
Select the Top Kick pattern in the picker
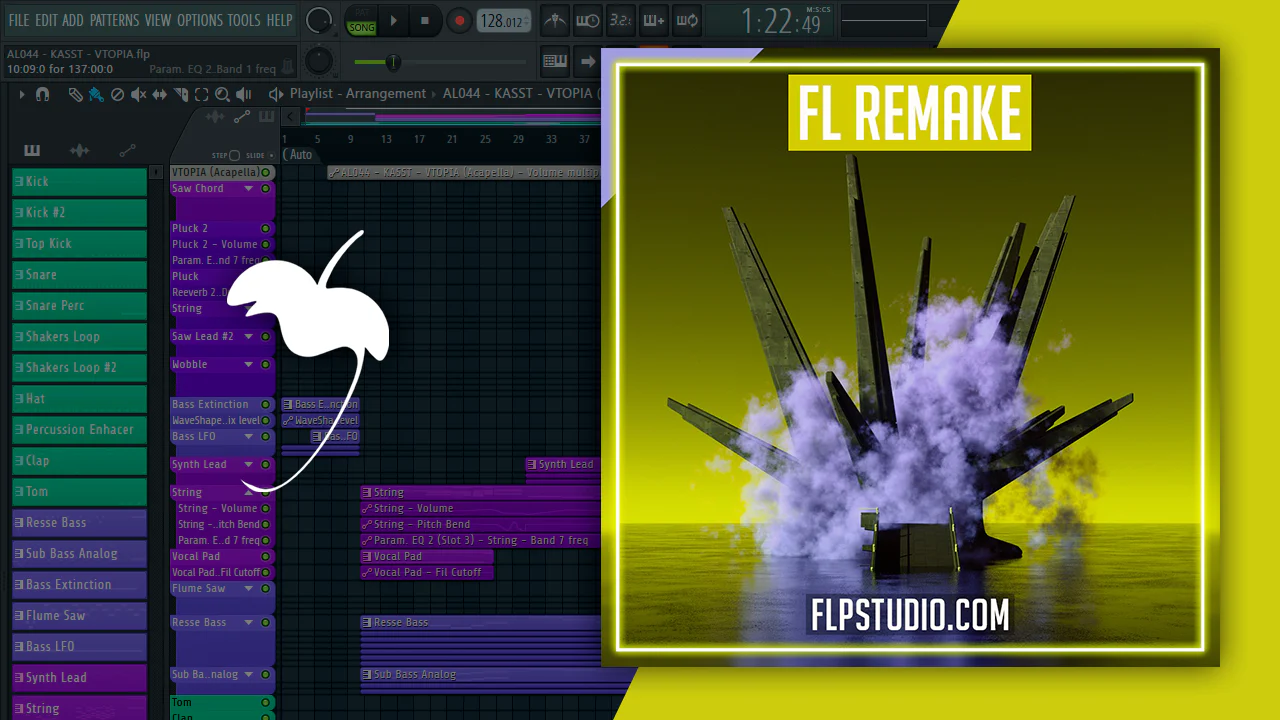coord(79,244)
